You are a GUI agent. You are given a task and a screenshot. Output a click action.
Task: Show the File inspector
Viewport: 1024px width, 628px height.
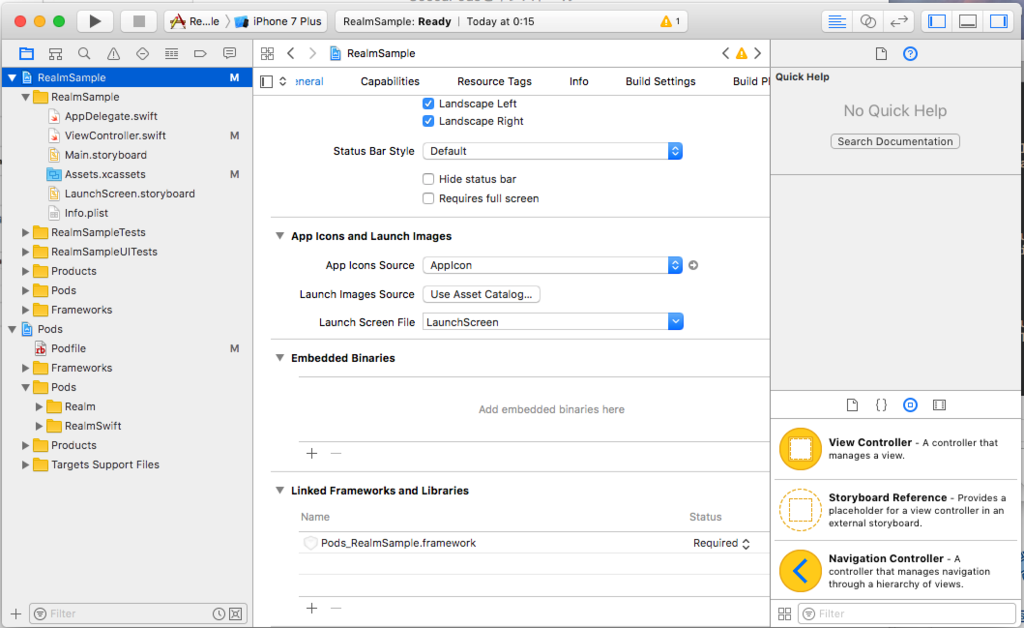(x=881, y=54)
